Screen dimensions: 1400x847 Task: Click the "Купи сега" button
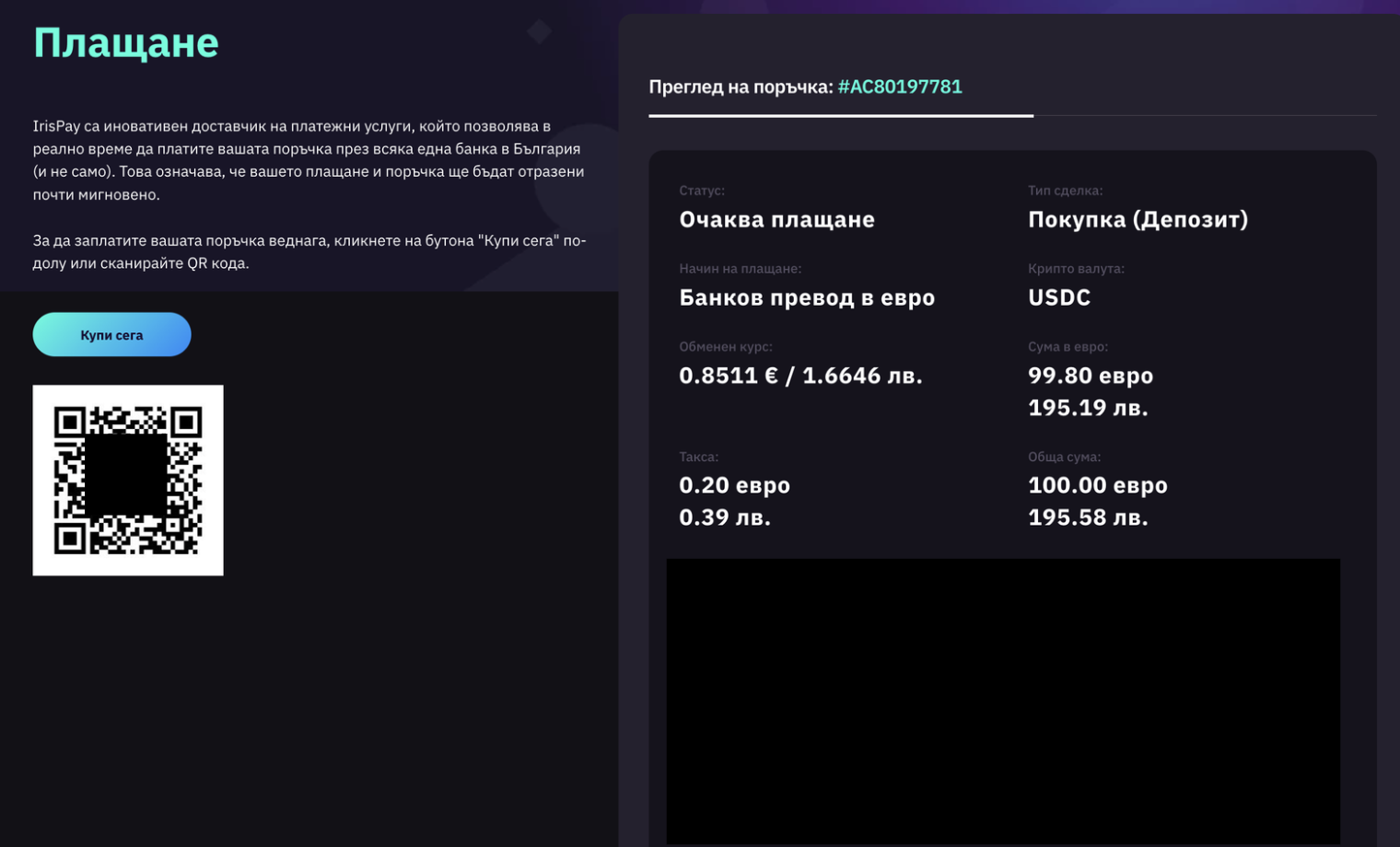(111, 335)
